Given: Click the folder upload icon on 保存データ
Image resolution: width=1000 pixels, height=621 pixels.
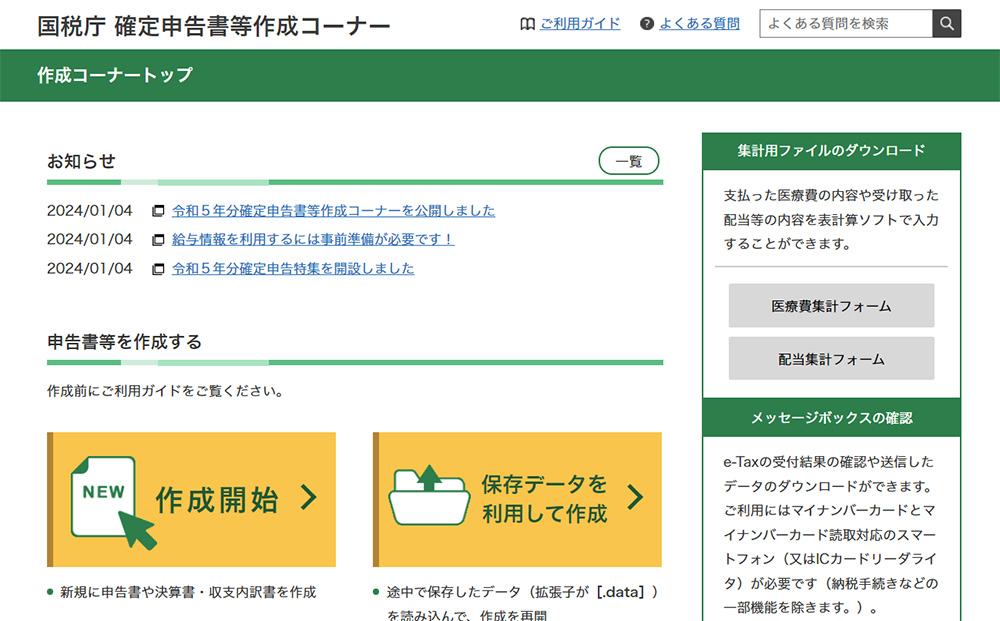Looking at the screenshot, I should (x=429, y=495).
